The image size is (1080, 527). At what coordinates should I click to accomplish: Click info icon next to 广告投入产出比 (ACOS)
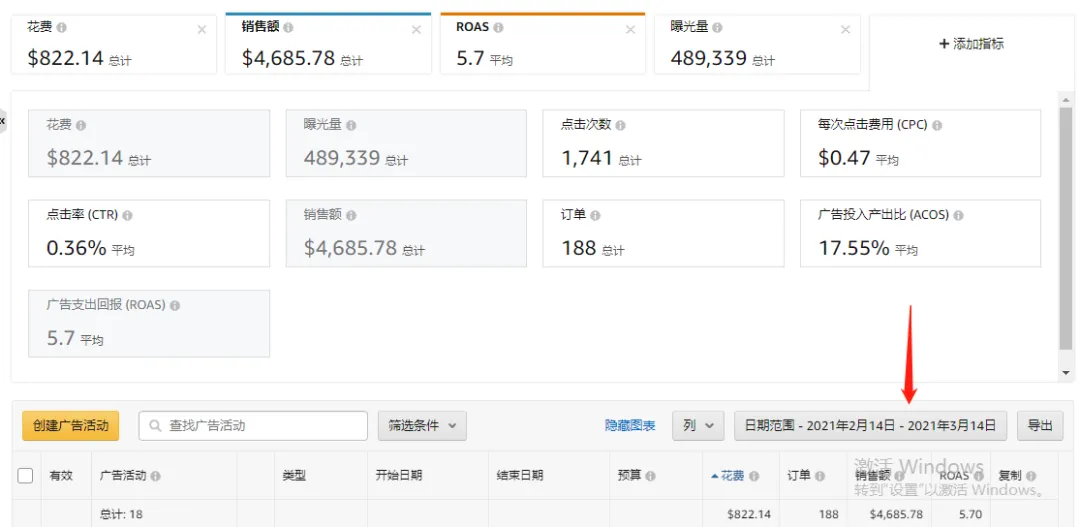959,216
